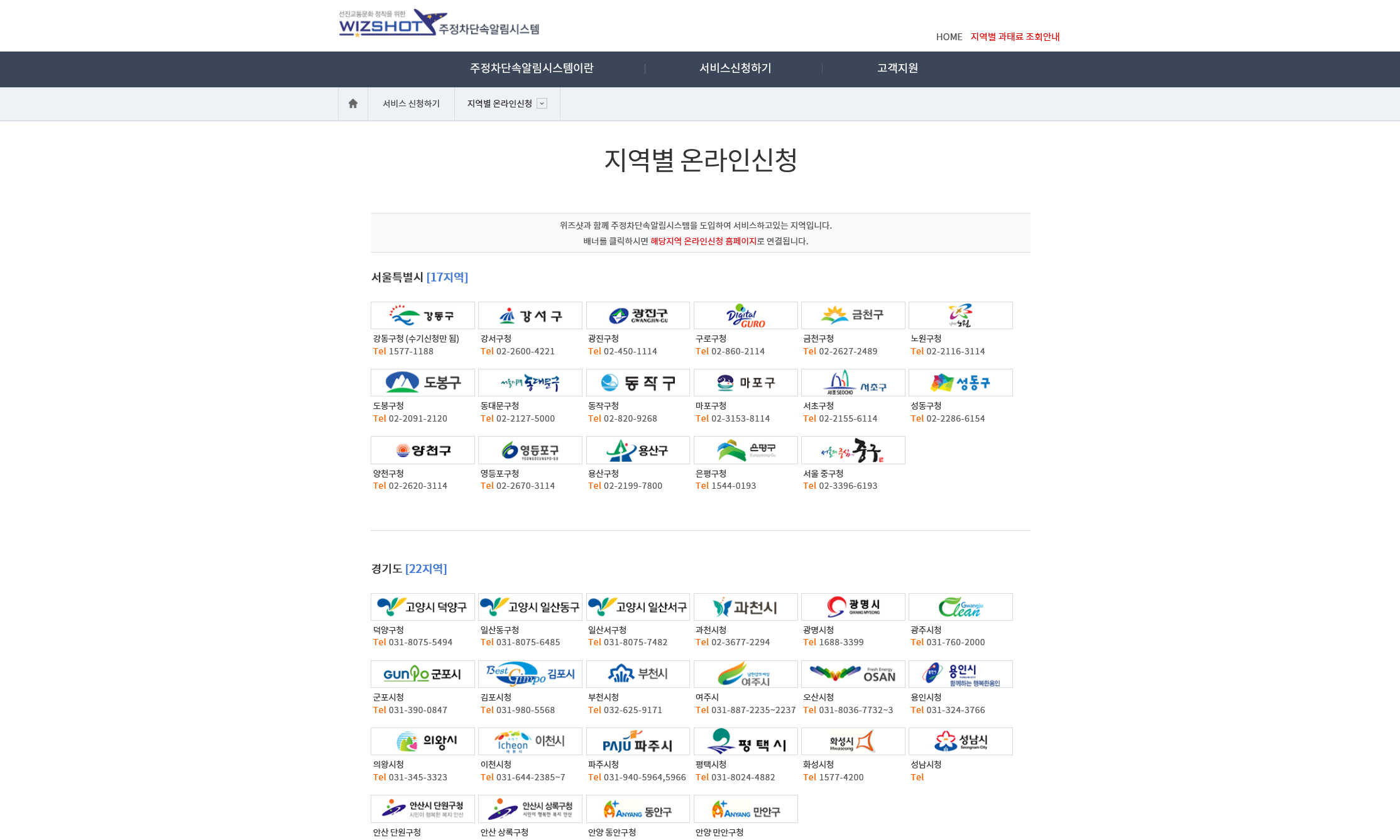The image size is (1400, 840).
Task: Click the Gwangju Clean 광주시 banner
Action: coord(960,607)
